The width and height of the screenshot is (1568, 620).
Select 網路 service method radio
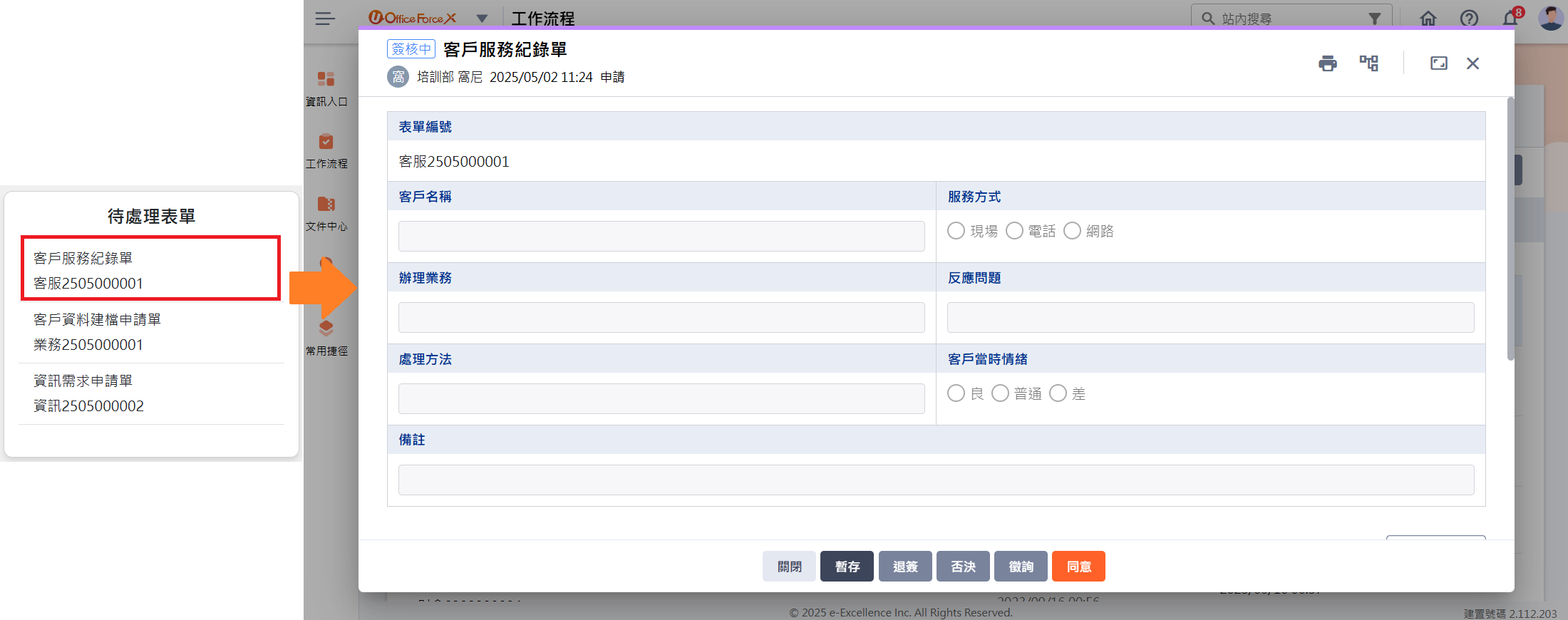point(1072,231)
